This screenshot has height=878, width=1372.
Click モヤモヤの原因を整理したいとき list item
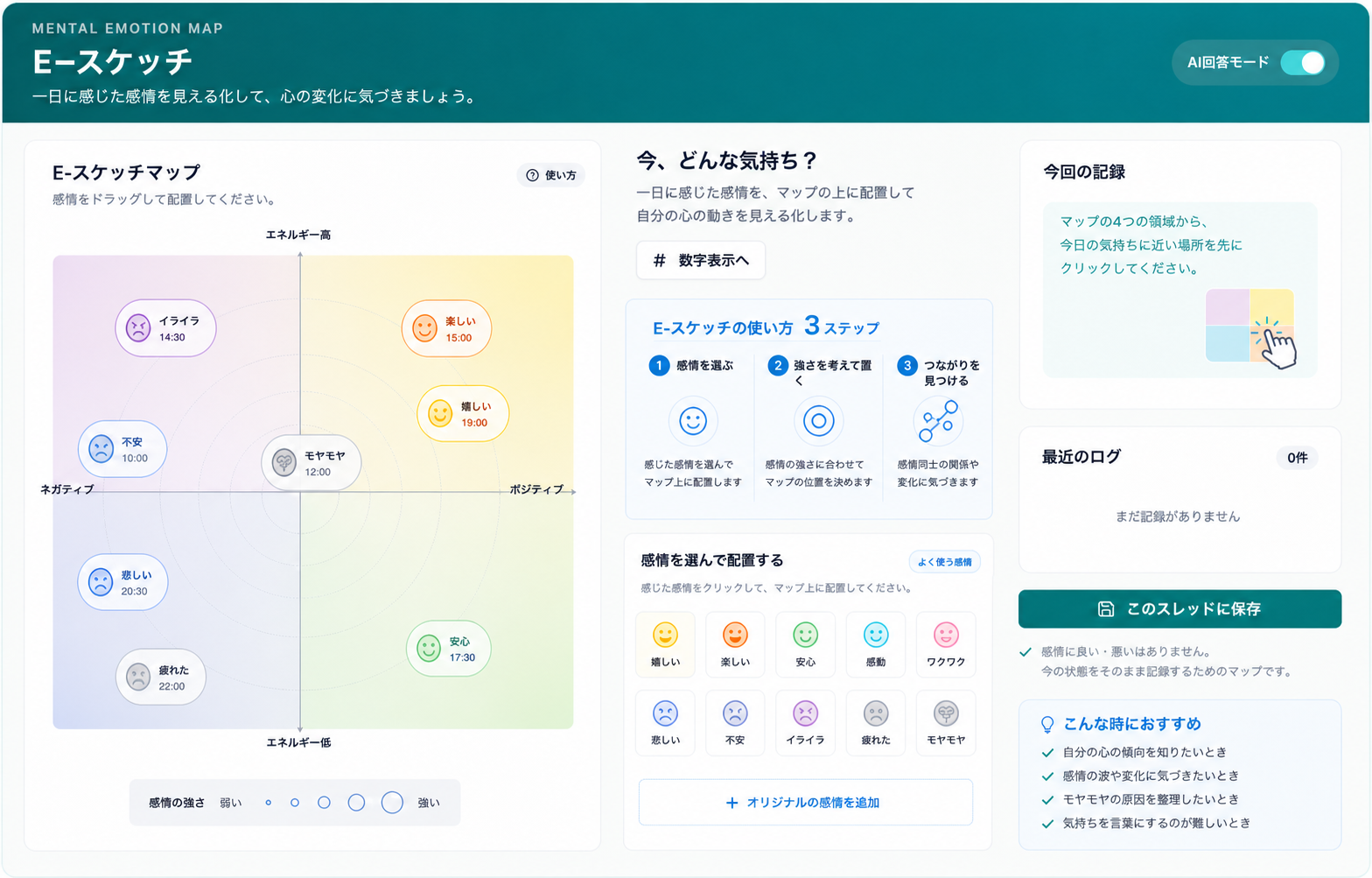point(1140,799)
